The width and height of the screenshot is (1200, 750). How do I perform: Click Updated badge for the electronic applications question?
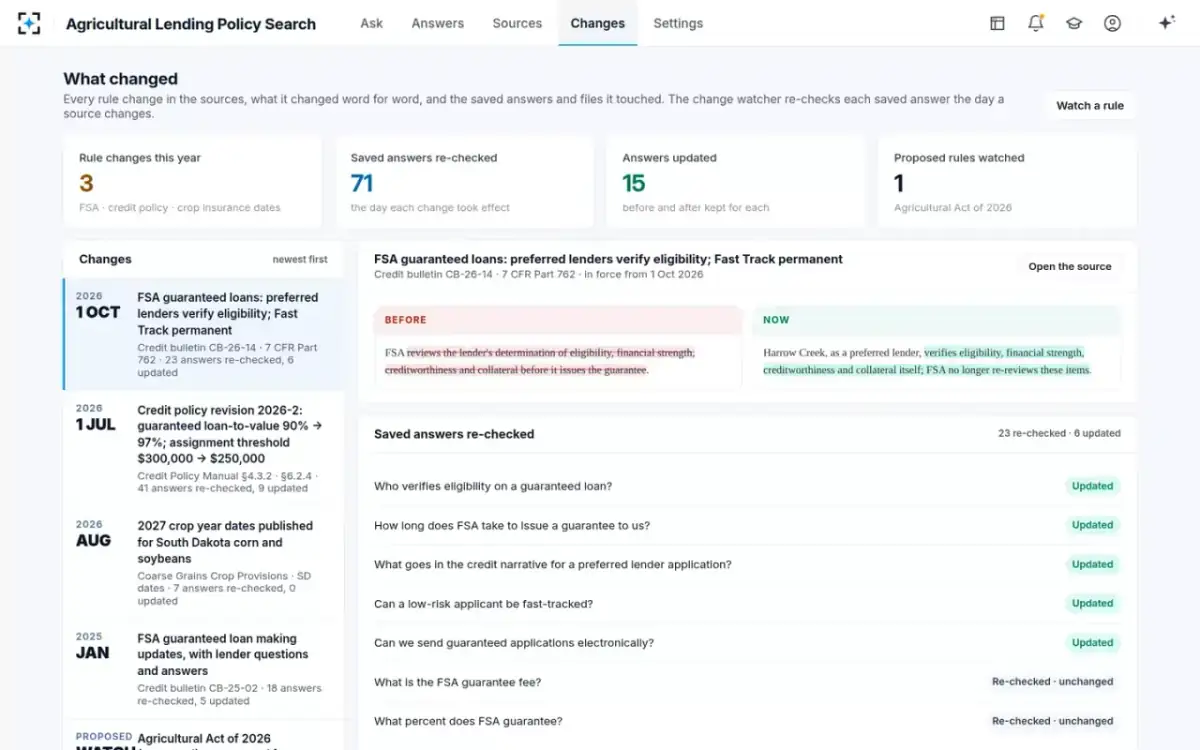tap(1092, 643)
